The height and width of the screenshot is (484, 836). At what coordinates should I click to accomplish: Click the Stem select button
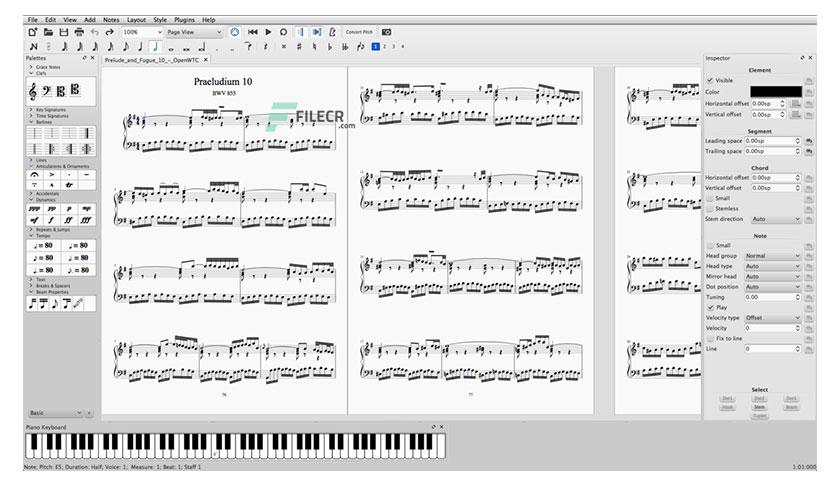[759, 407]
